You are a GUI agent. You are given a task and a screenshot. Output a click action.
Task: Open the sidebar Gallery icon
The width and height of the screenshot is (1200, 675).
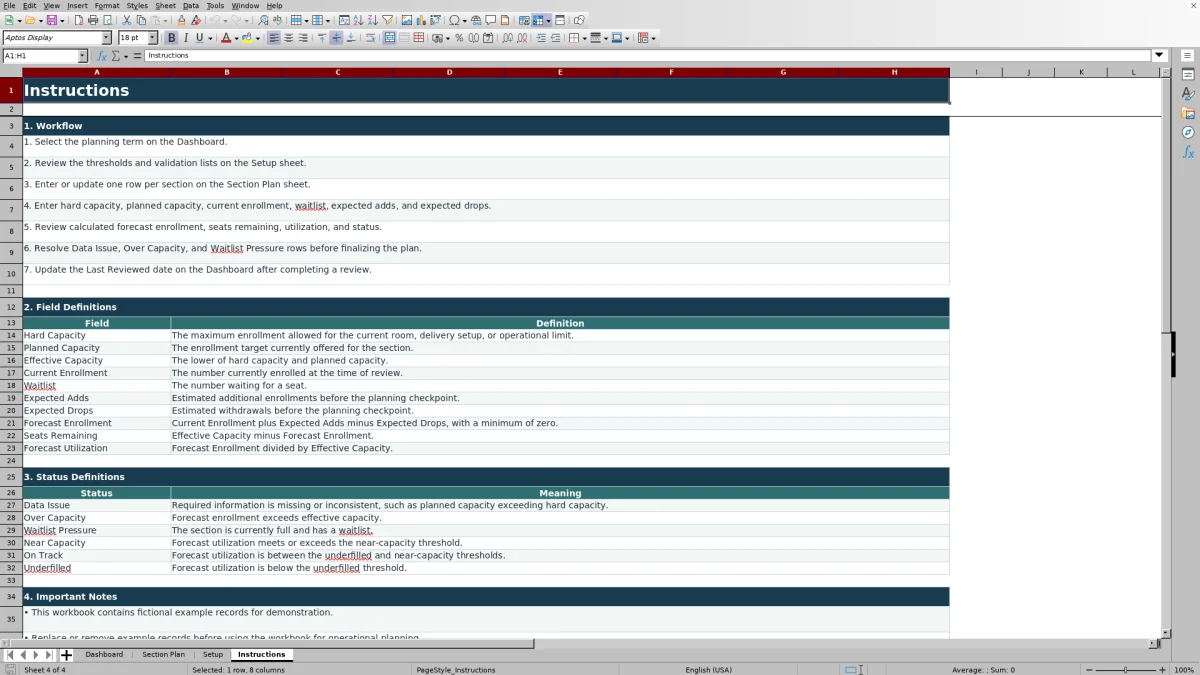pos(1188,113)
